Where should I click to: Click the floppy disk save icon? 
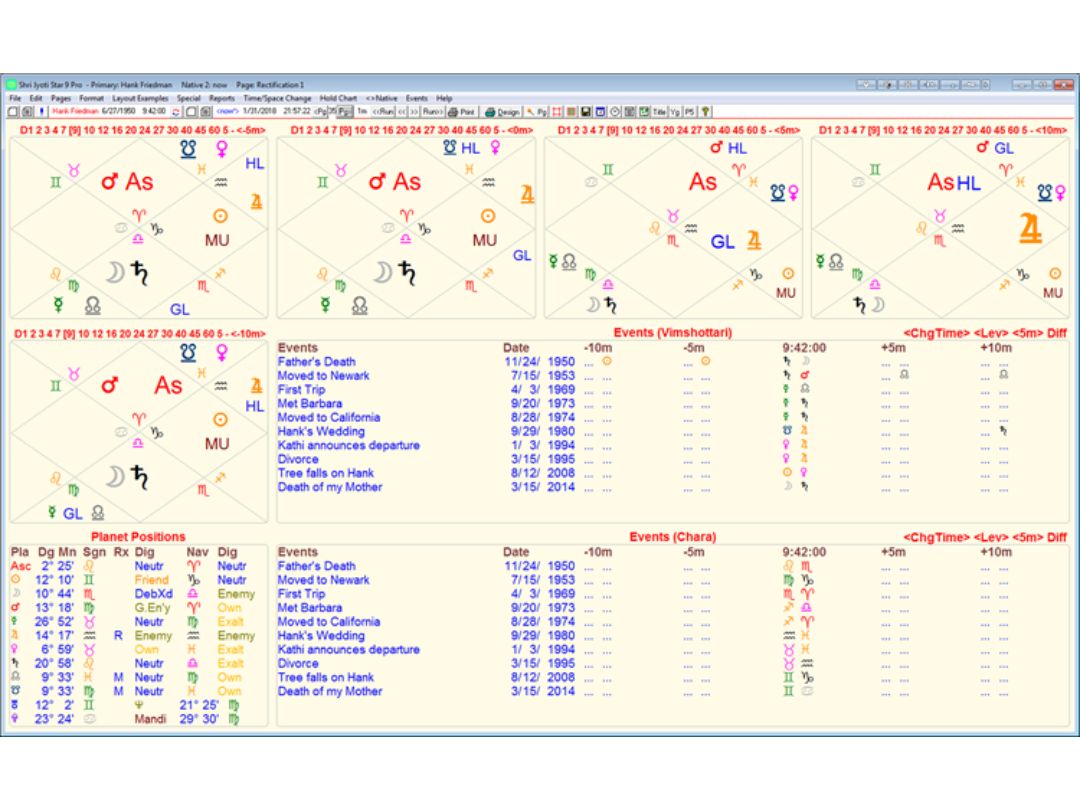(x=586, y=111)
